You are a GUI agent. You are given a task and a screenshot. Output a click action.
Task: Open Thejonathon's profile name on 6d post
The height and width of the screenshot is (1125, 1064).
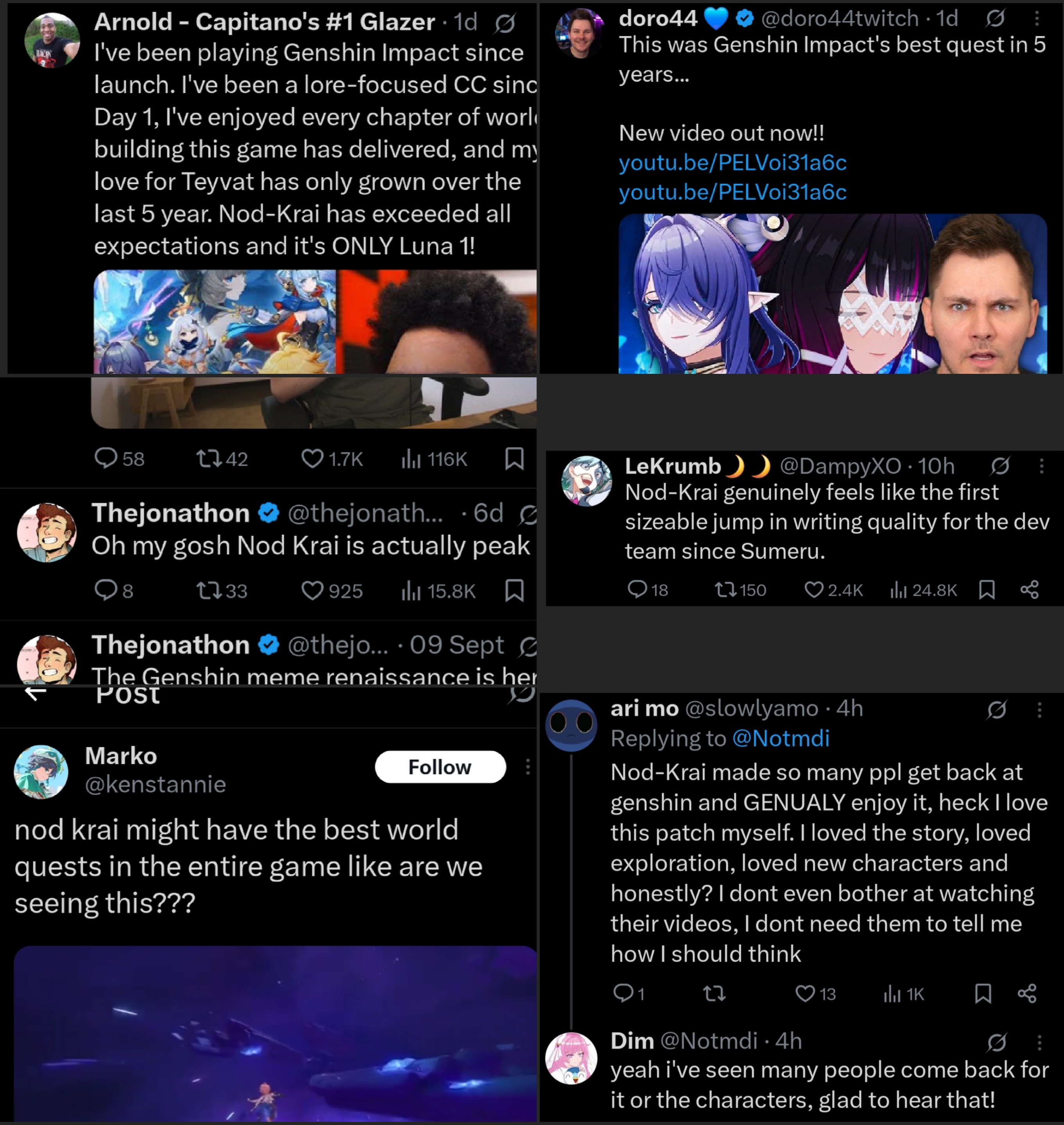pos(171,512)
